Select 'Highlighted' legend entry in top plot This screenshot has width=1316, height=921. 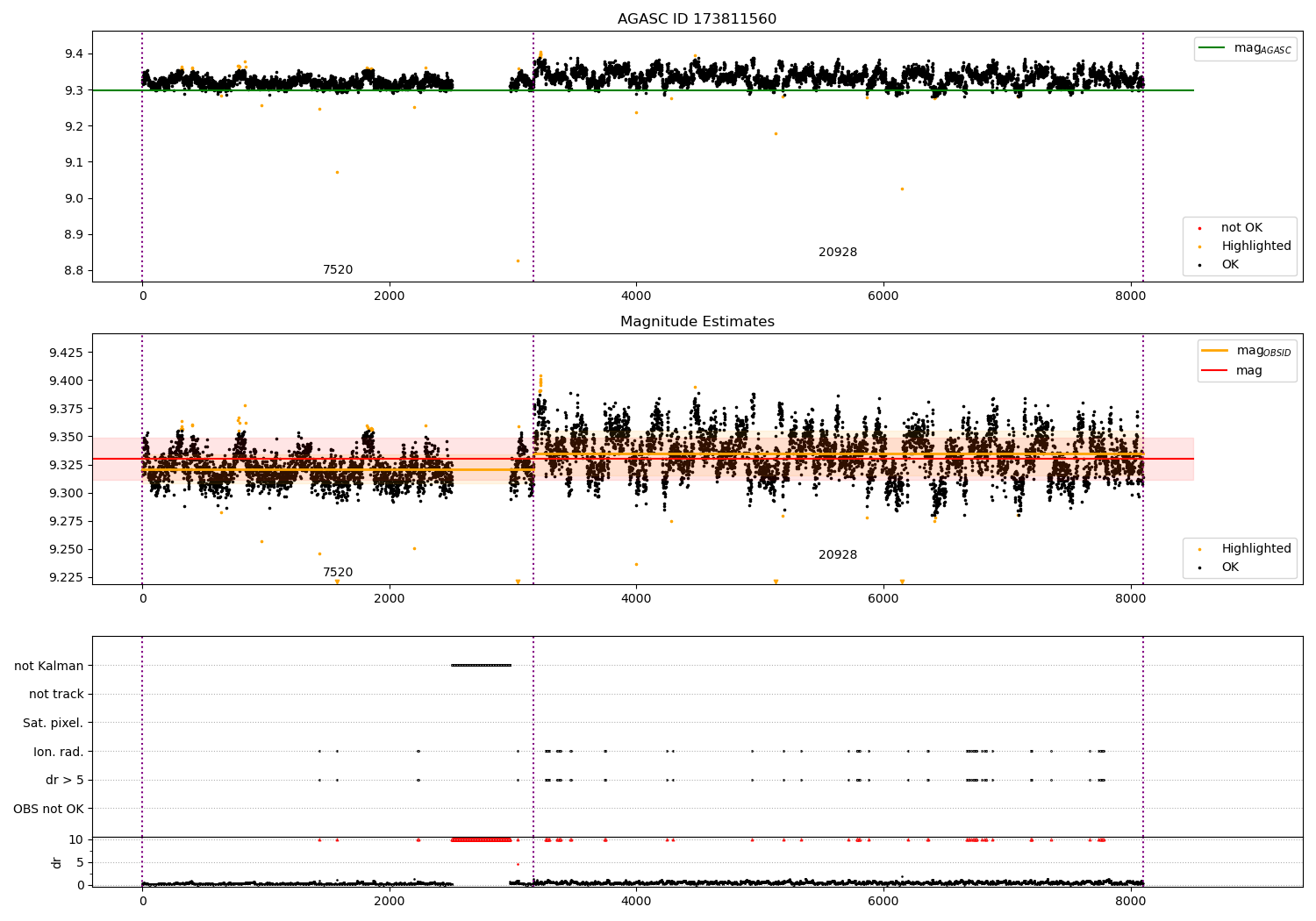pyautogui.click(x=1255, y=246)
